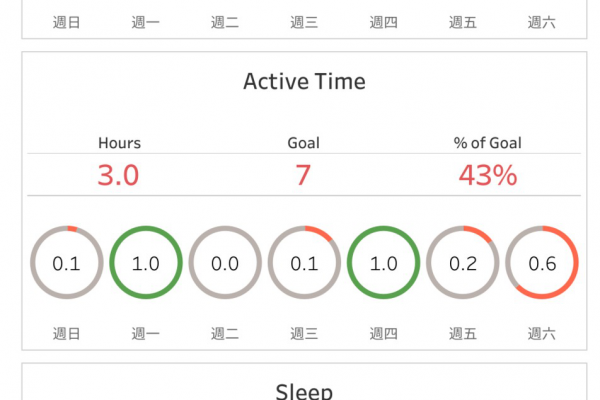This screenshot has width=600, height=400.
Task: Click the Hours column header
Action: (x=119, y=143)
